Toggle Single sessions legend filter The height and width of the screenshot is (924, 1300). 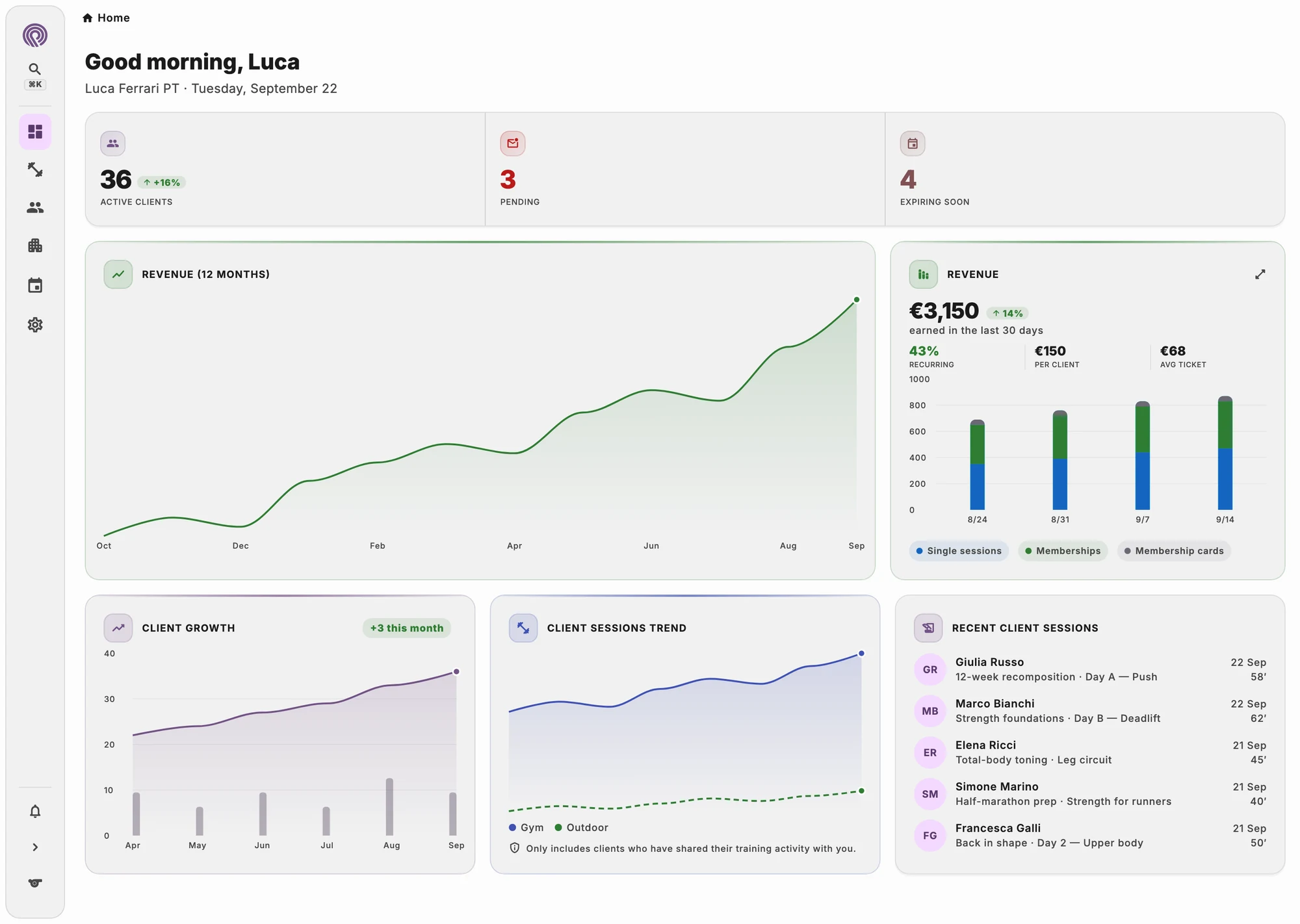point(959,551)
